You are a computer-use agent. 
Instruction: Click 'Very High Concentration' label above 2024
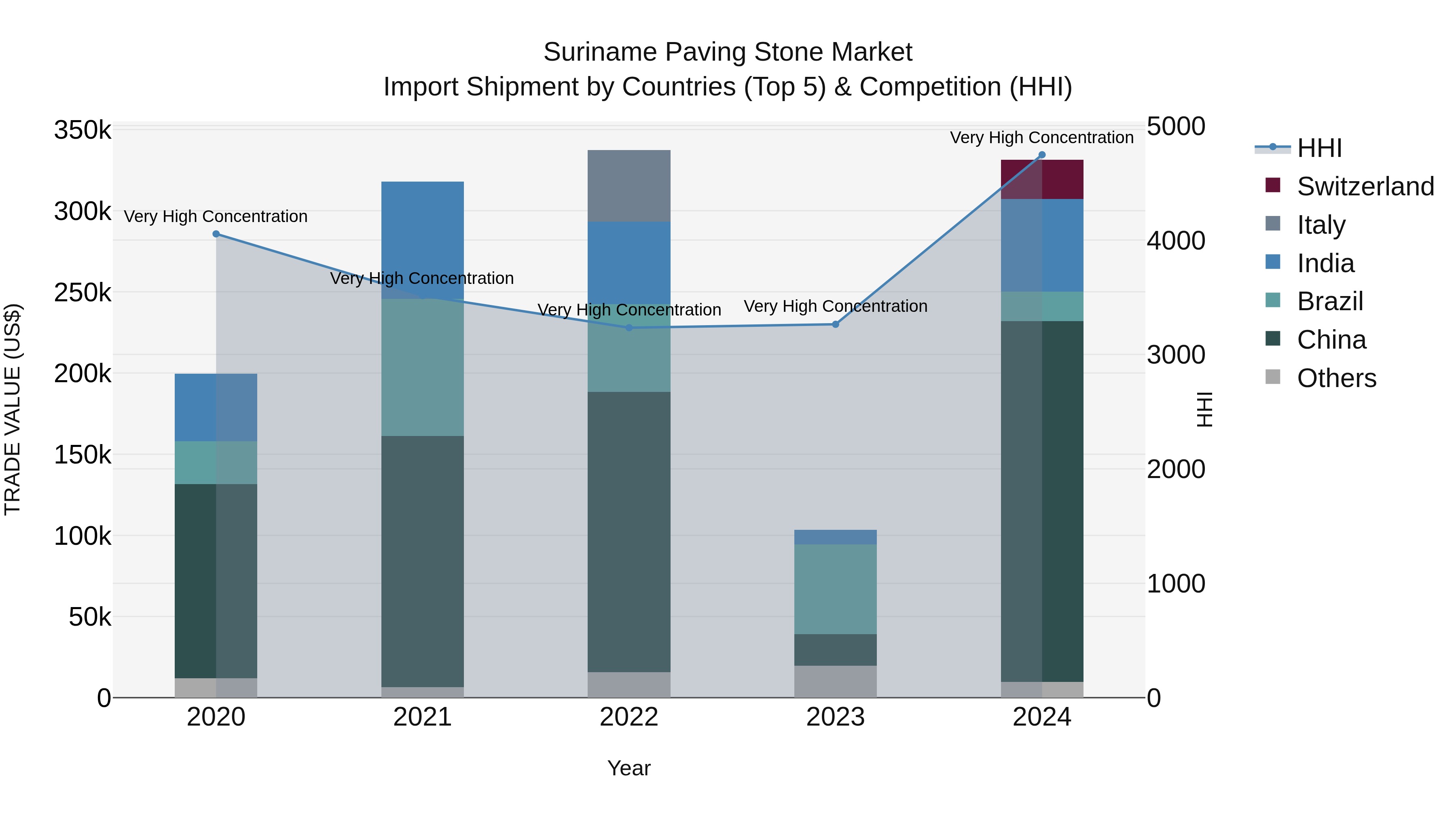click(x=1042, y=138)
